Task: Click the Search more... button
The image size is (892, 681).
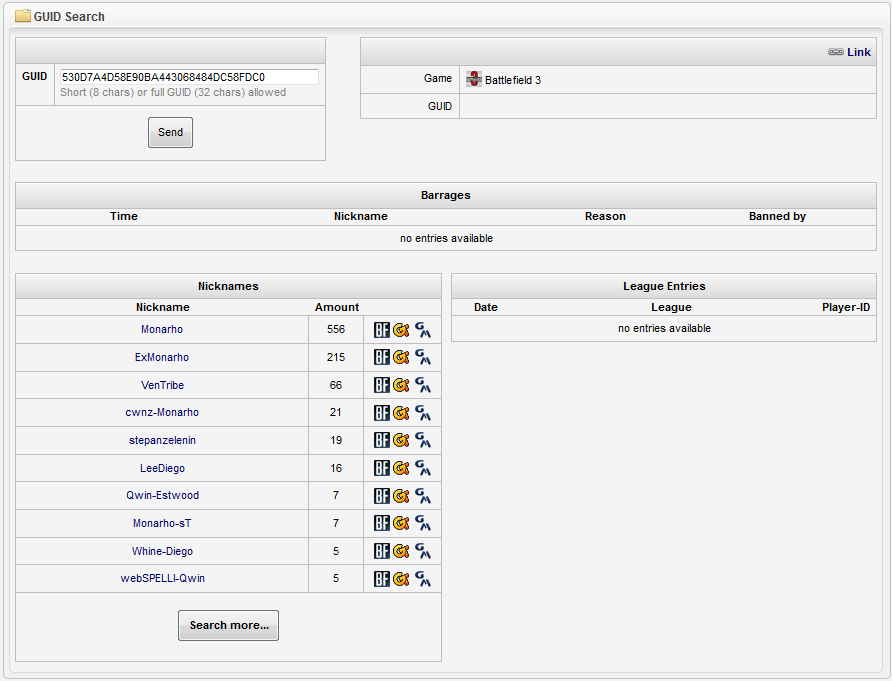Action: tap(228, 625)
